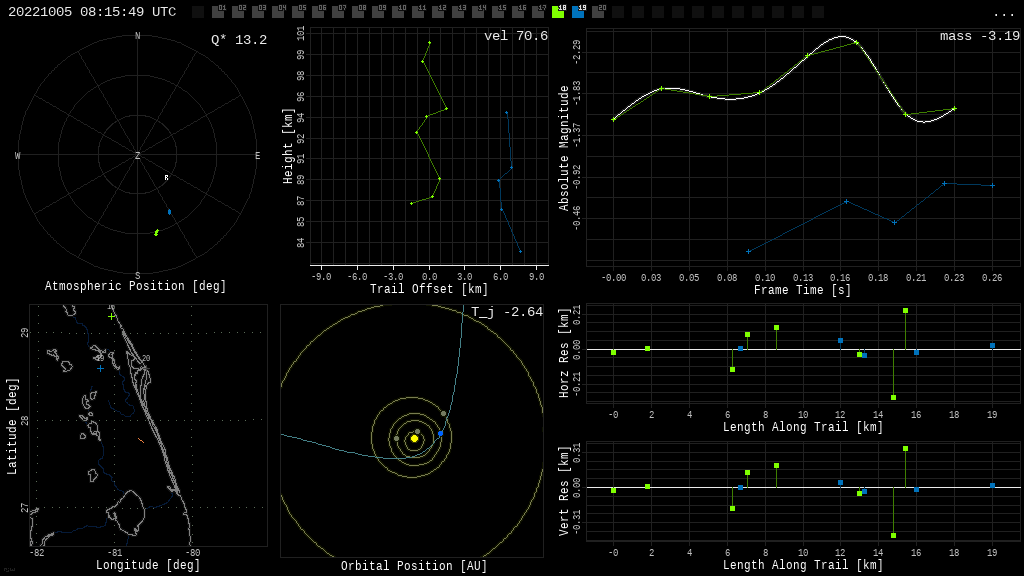
Task: Click the Vert Res [km] axis label
Action: 564,491
